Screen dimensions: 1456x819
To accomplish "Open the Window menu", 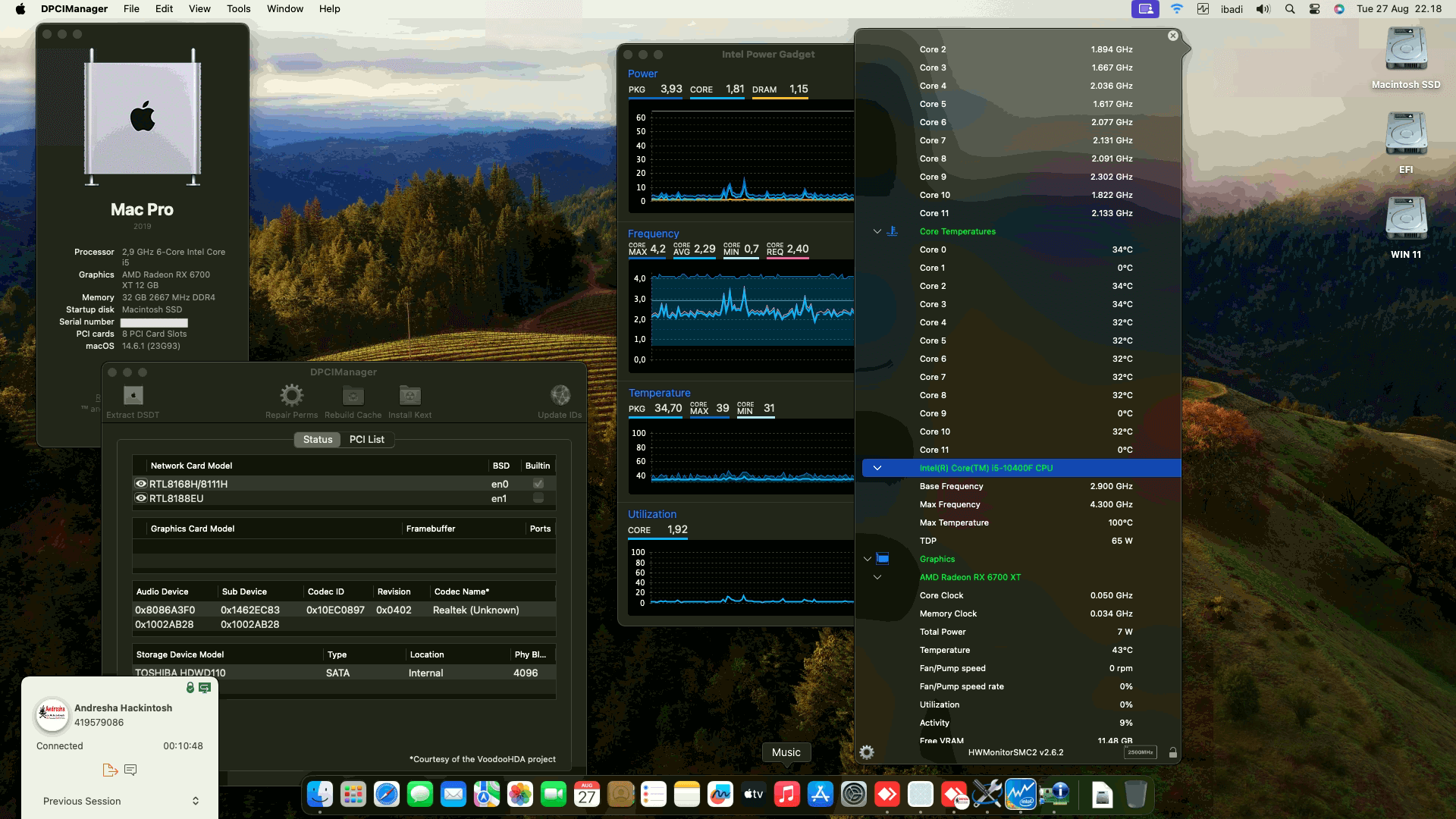I will coord(285,9).
